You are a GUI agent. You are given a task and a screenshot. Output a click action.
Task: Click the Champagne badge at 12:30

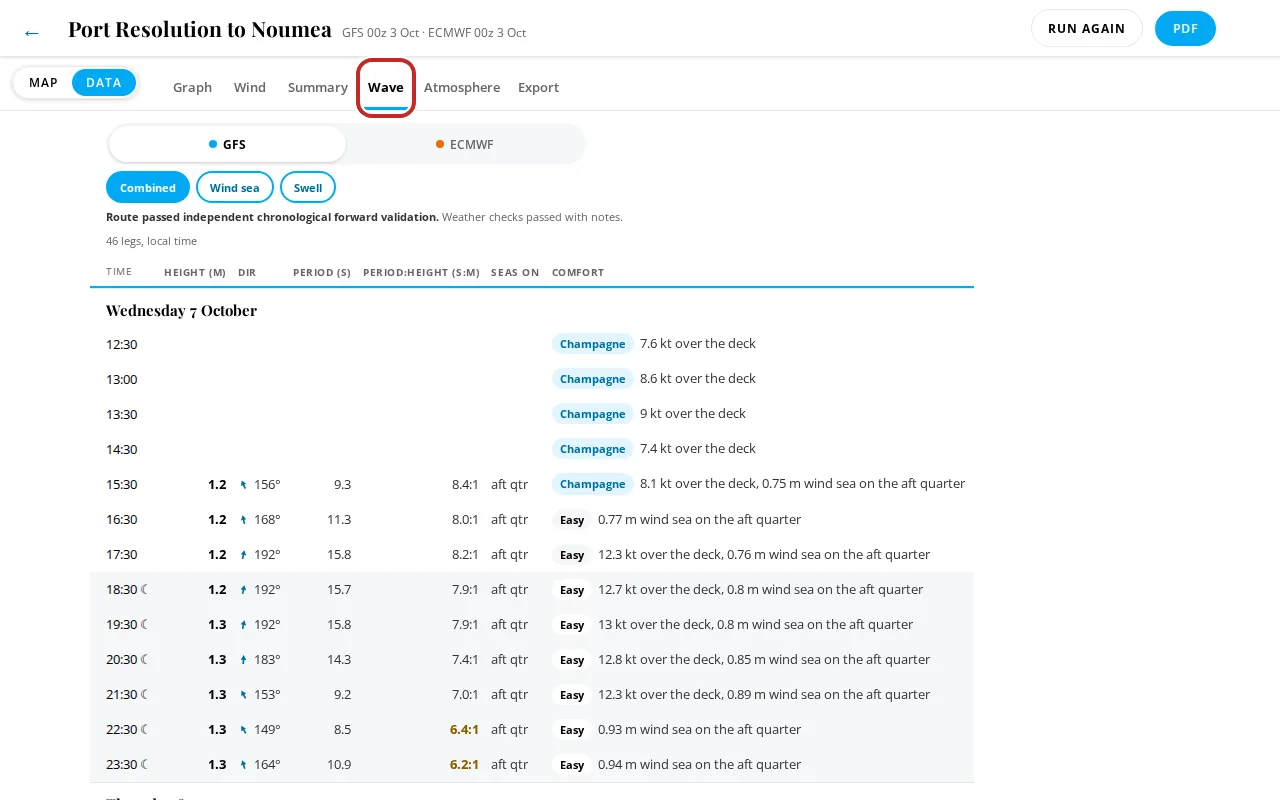click(x=593, y=344)
